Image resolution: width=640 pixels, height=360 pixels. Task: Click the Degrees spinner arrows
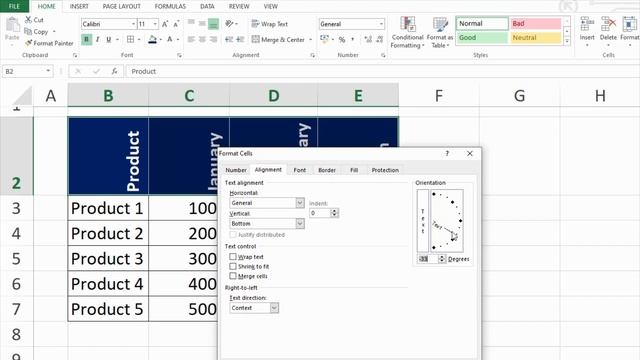(442, 259)
